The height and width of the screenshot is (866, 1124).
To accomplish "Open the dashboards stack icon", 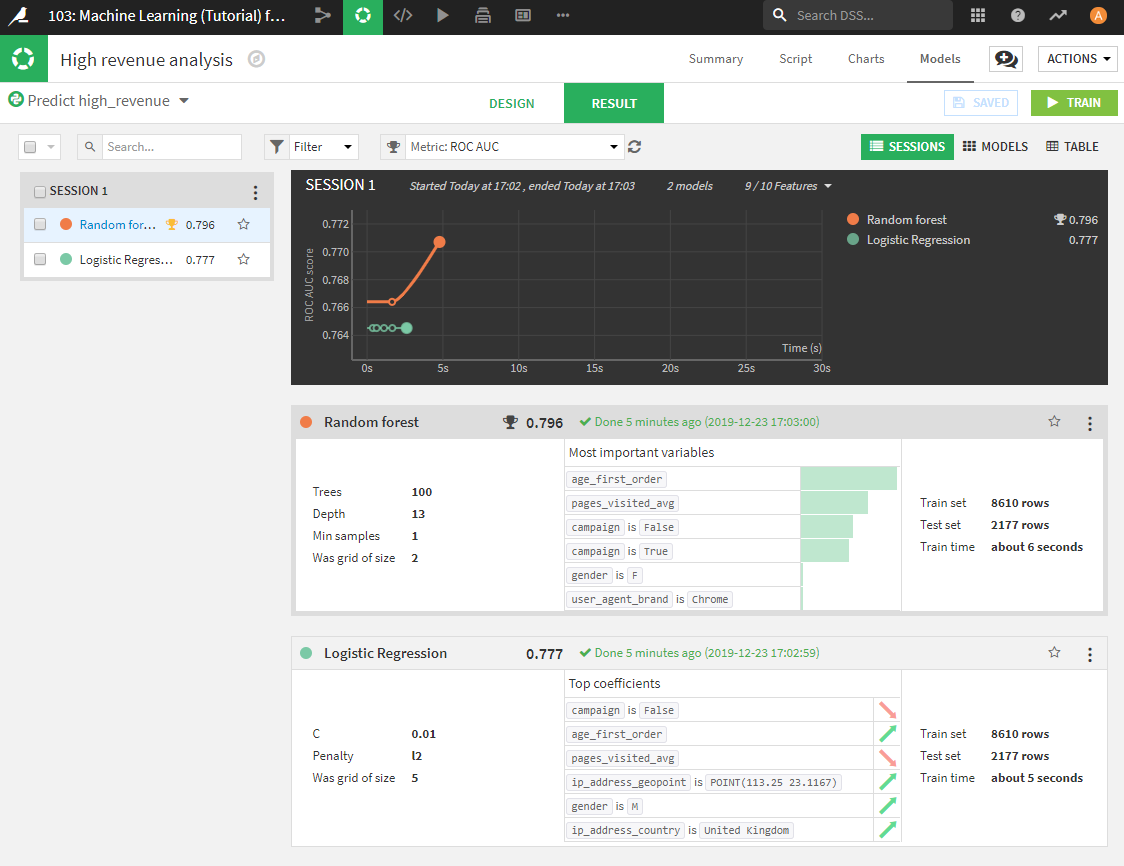I will (483, 15).
